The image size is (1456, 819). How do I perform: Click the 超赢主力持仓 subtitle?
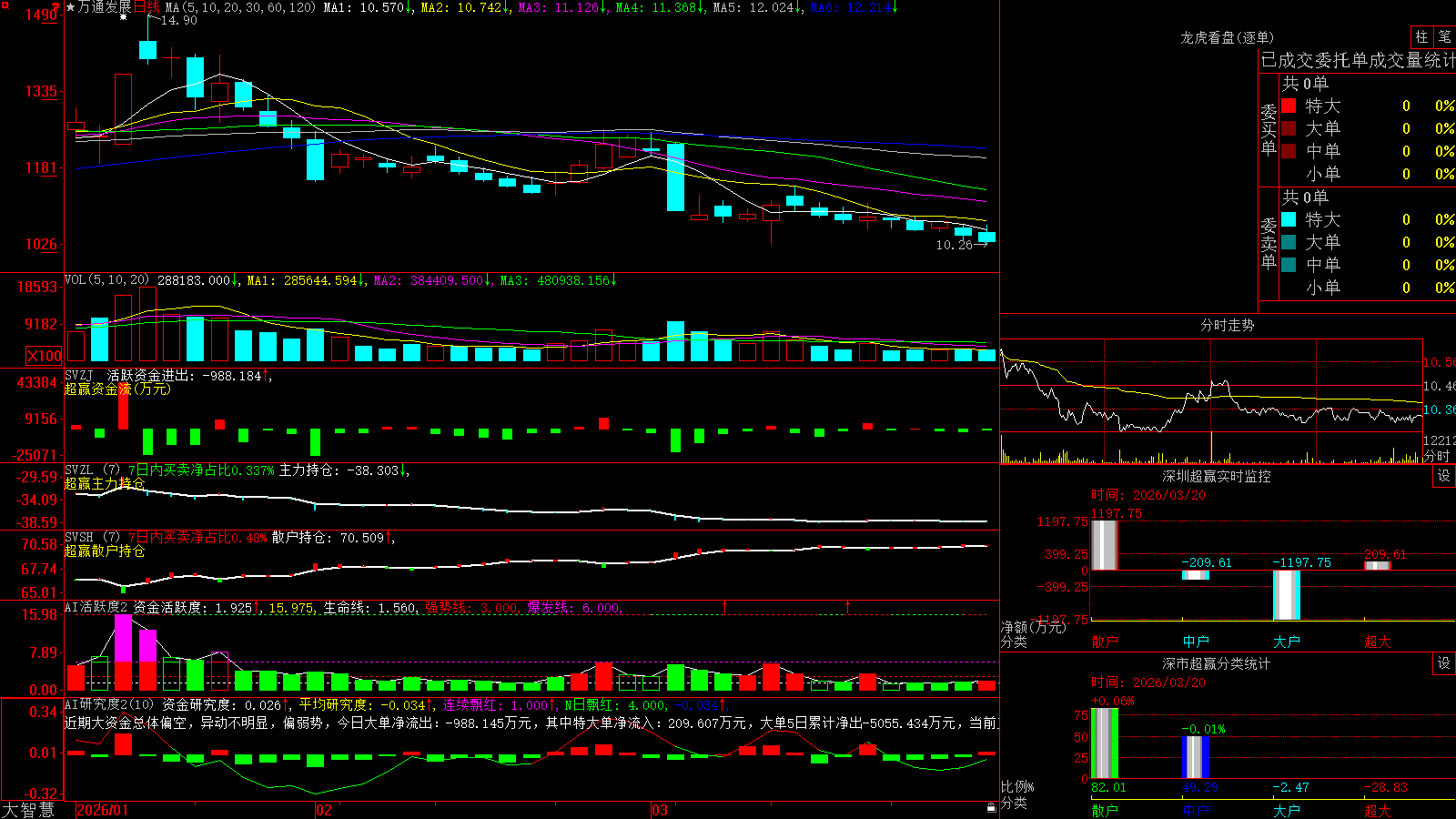pyautogui.click(x=105, y=483)
